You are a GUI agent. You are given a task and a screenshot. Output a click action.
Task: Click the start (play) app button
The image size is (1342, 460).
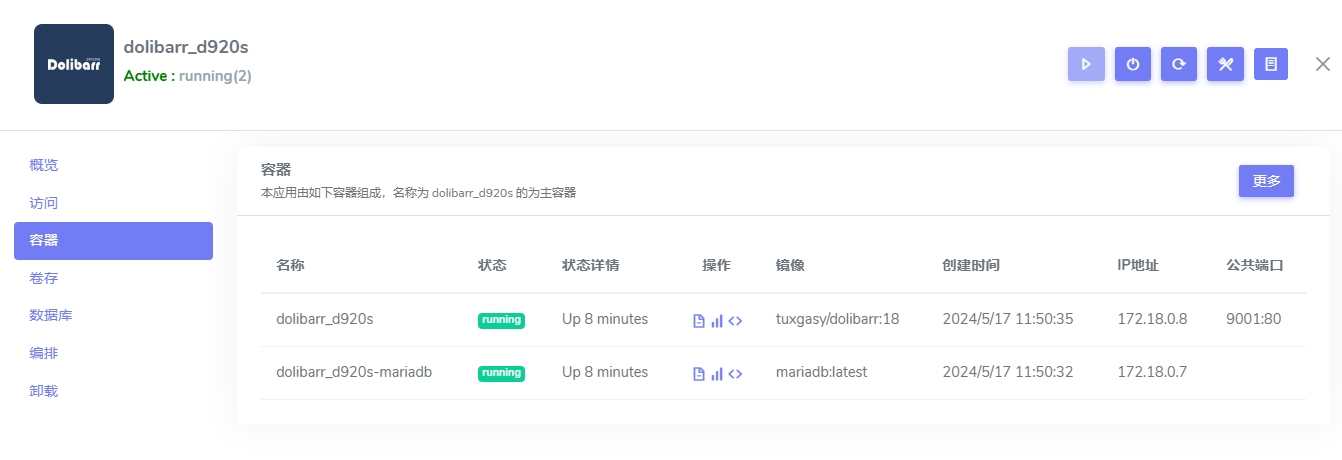tap(1086, 64)
